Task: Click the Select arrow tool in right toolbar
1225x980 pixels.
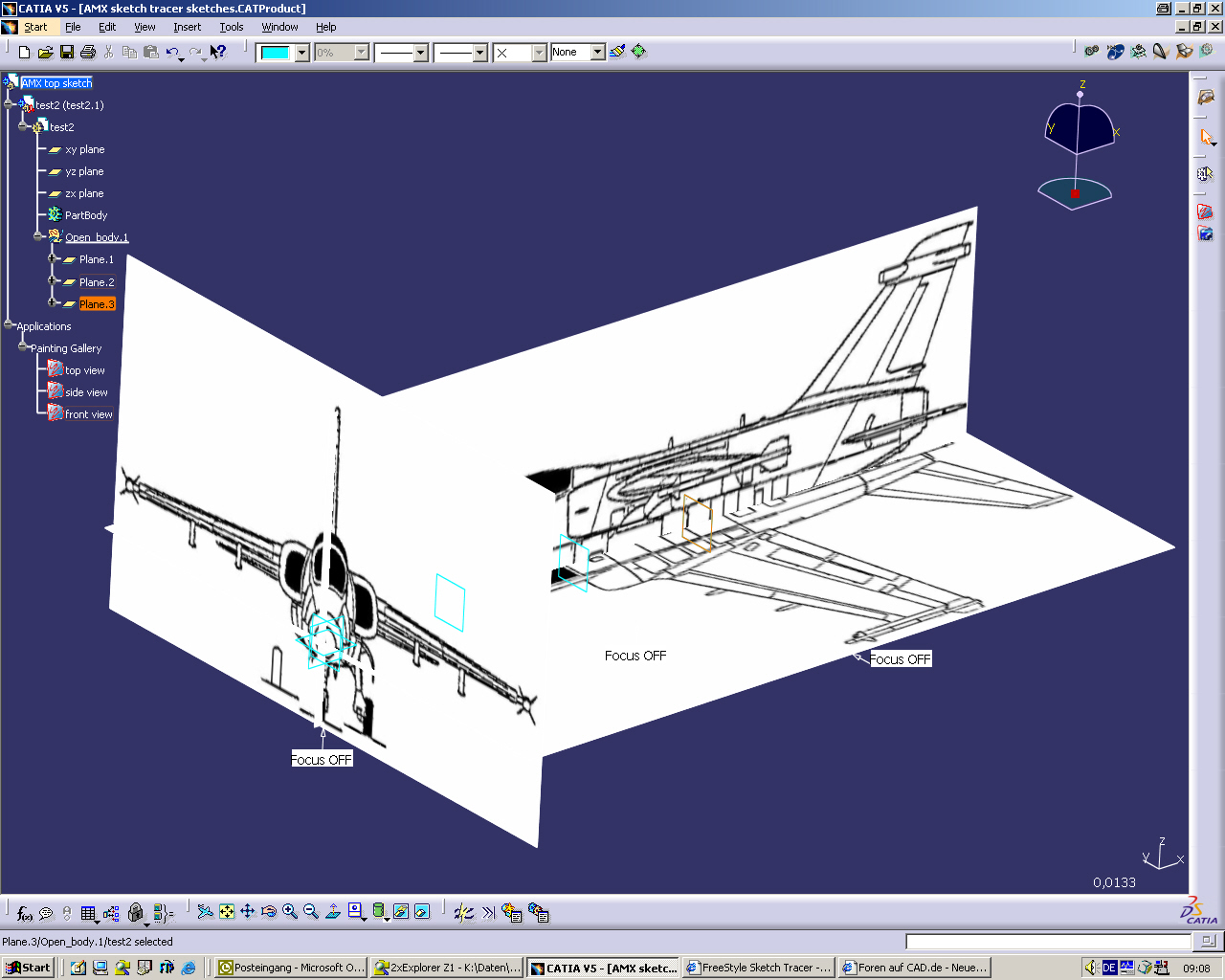Action: pos(1207,138)
